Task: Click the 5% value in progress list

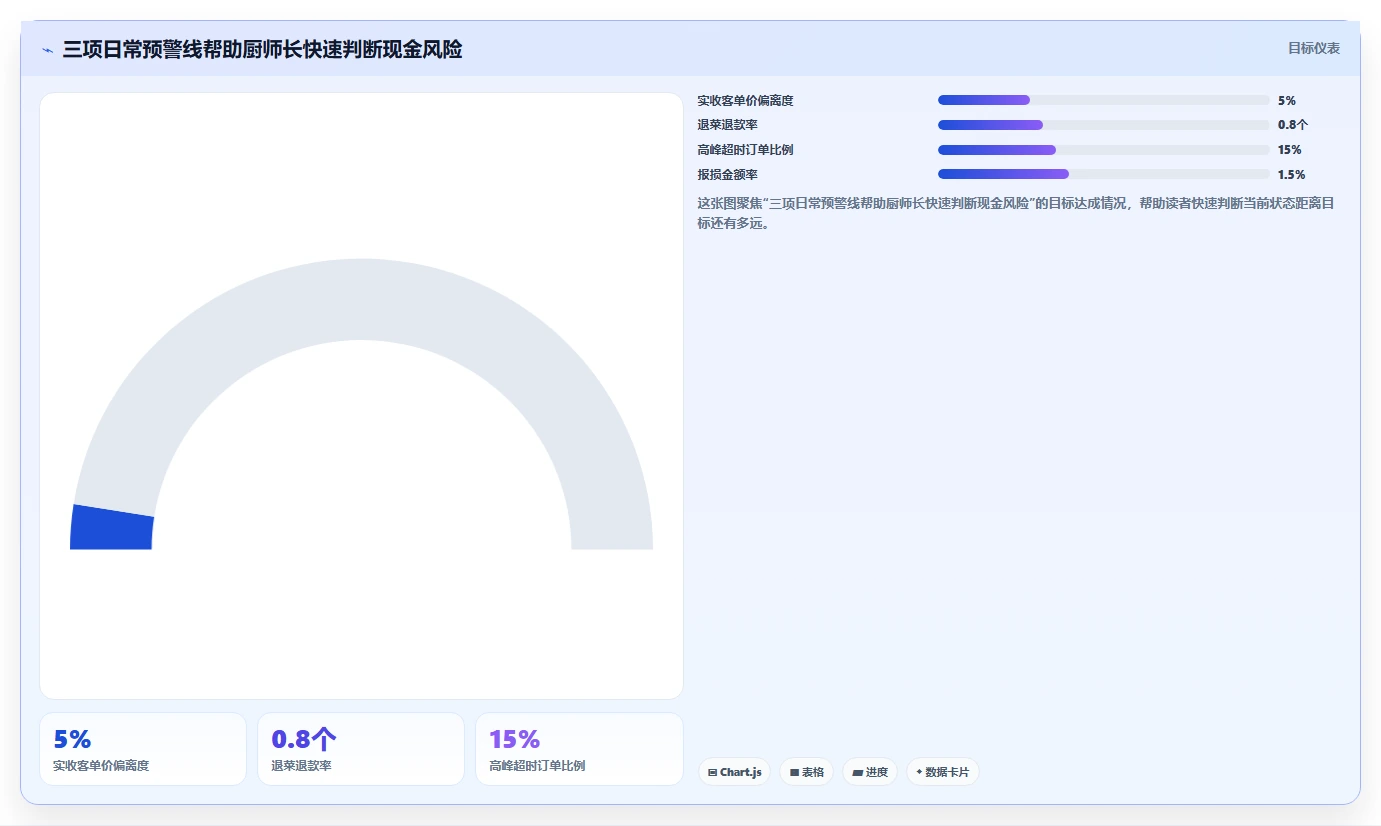Action: click(x=1286, y=101)
